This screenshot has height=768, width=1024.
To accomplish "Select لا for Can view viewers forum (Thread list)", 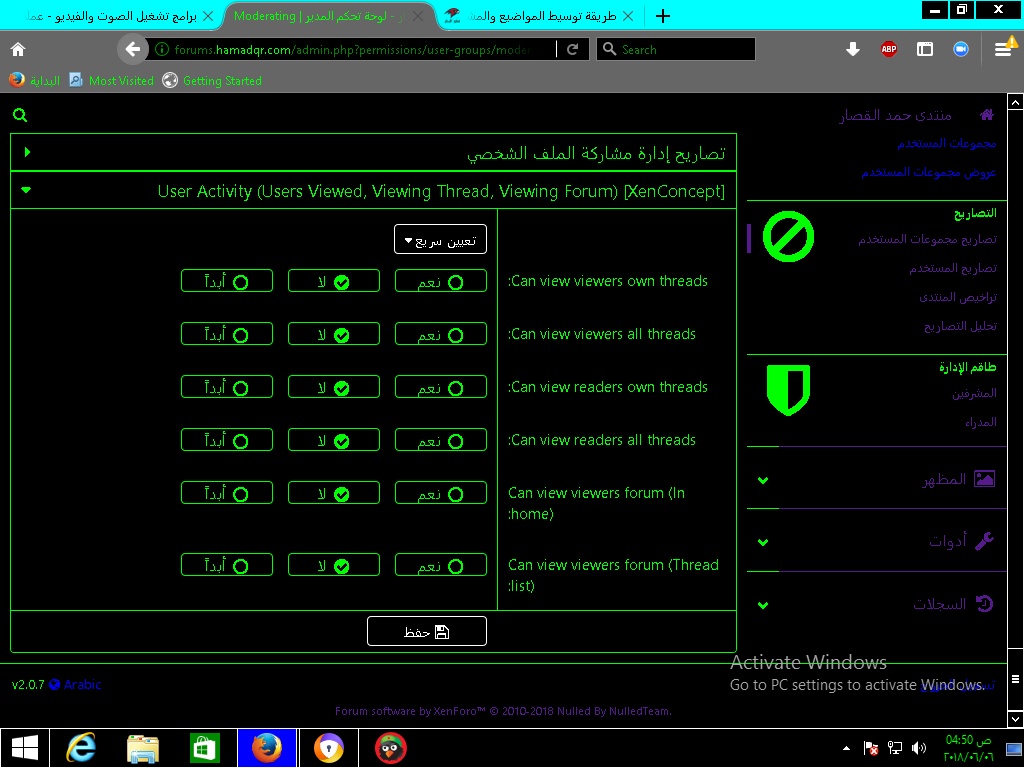I will pyautogui.click(x=334, y=566).
